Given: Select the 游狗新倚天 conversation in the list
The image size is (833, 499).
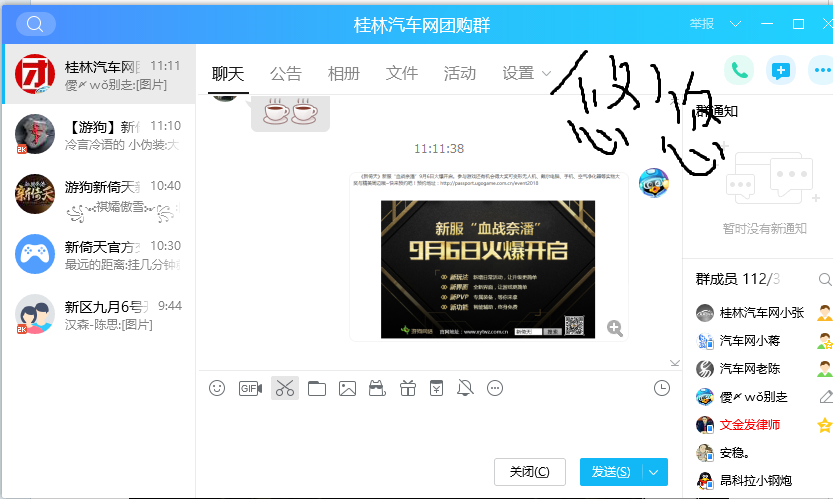Looking at the screenshot, I should [x=98, y=196].
